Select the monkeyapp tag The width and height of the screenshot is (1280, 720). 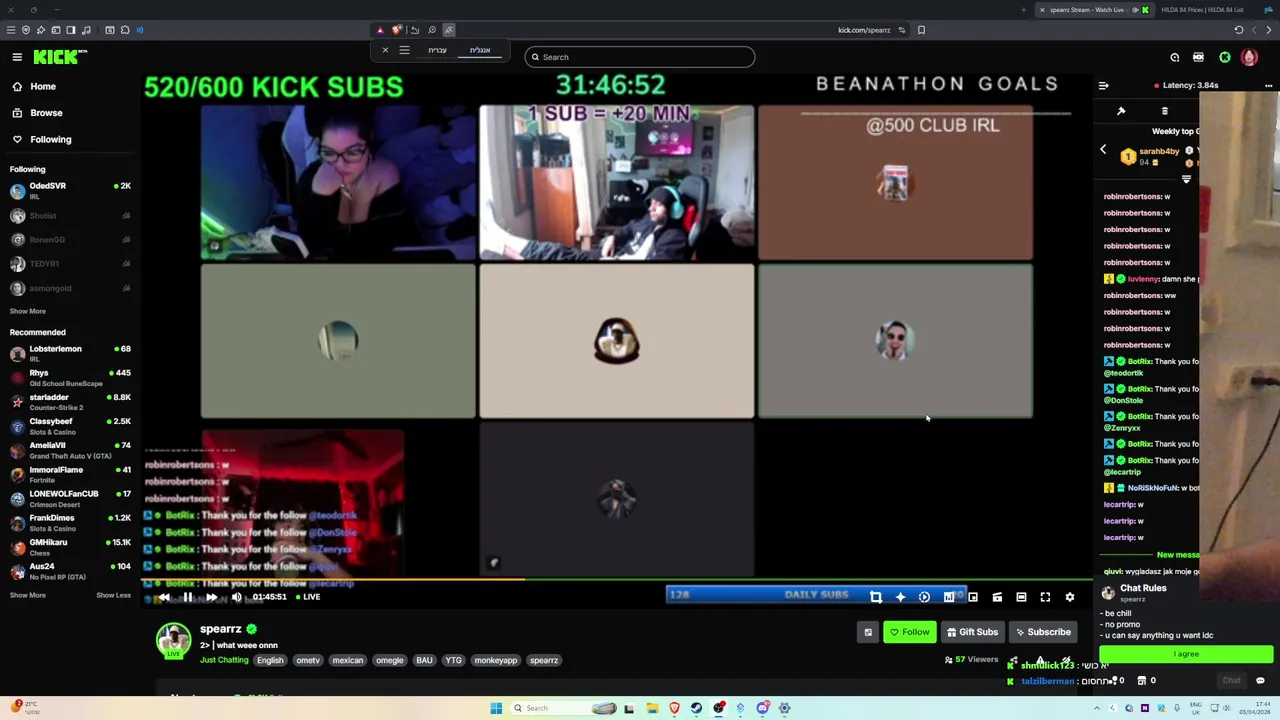click(x=496, y=660)
